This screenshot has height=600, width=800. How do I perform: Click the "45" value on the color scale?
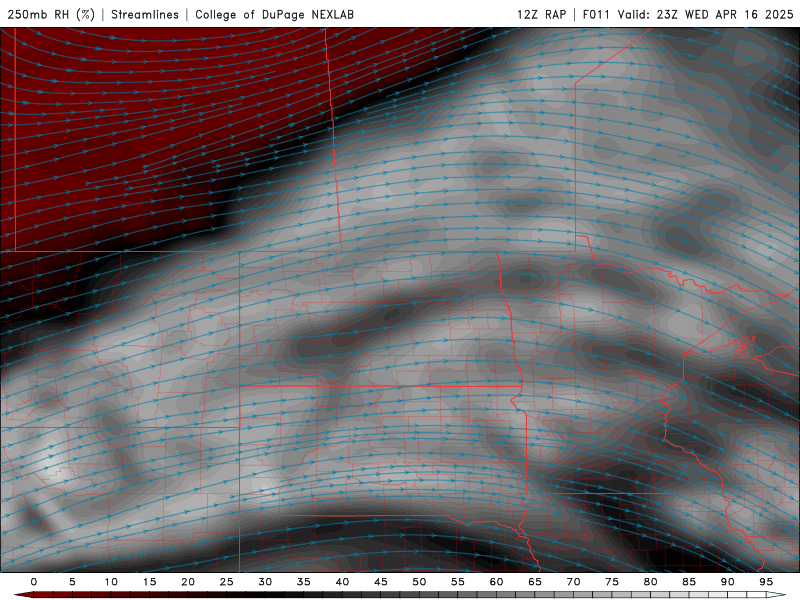[381, 582]
